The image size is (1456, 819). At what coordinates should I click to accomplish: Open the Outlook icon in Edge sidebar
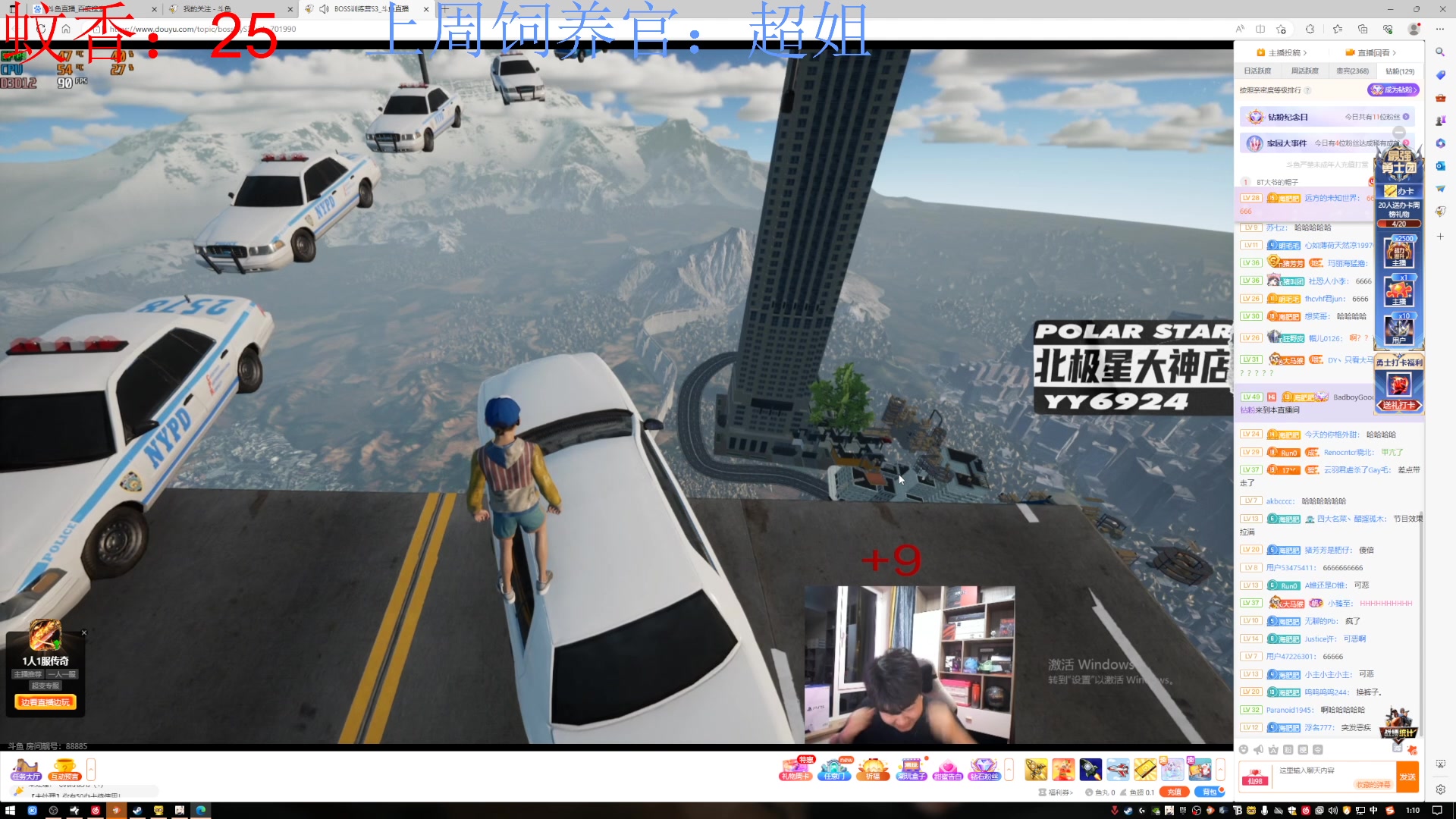click(1440, 166)
